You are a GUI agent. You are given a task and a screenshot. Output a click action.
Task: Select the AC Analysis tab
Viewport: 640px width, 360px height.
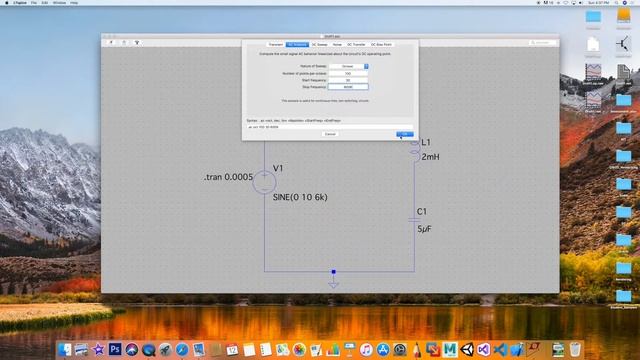[297, 44]
